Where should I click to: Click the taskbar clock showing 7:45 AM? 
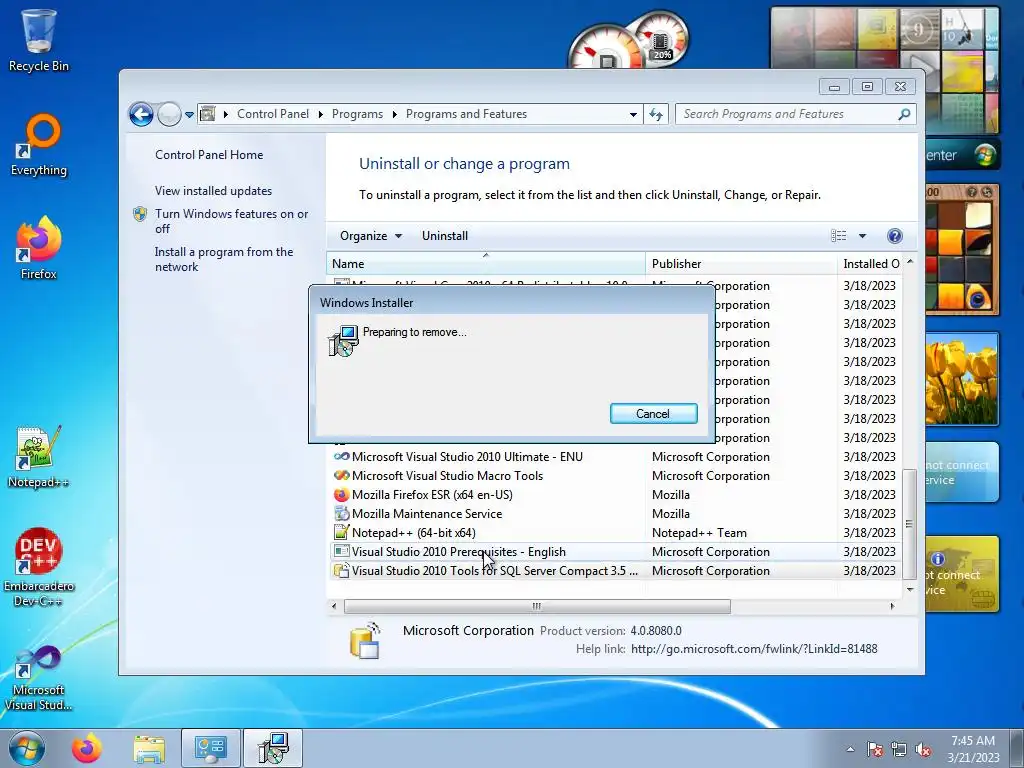pos(973,749)
